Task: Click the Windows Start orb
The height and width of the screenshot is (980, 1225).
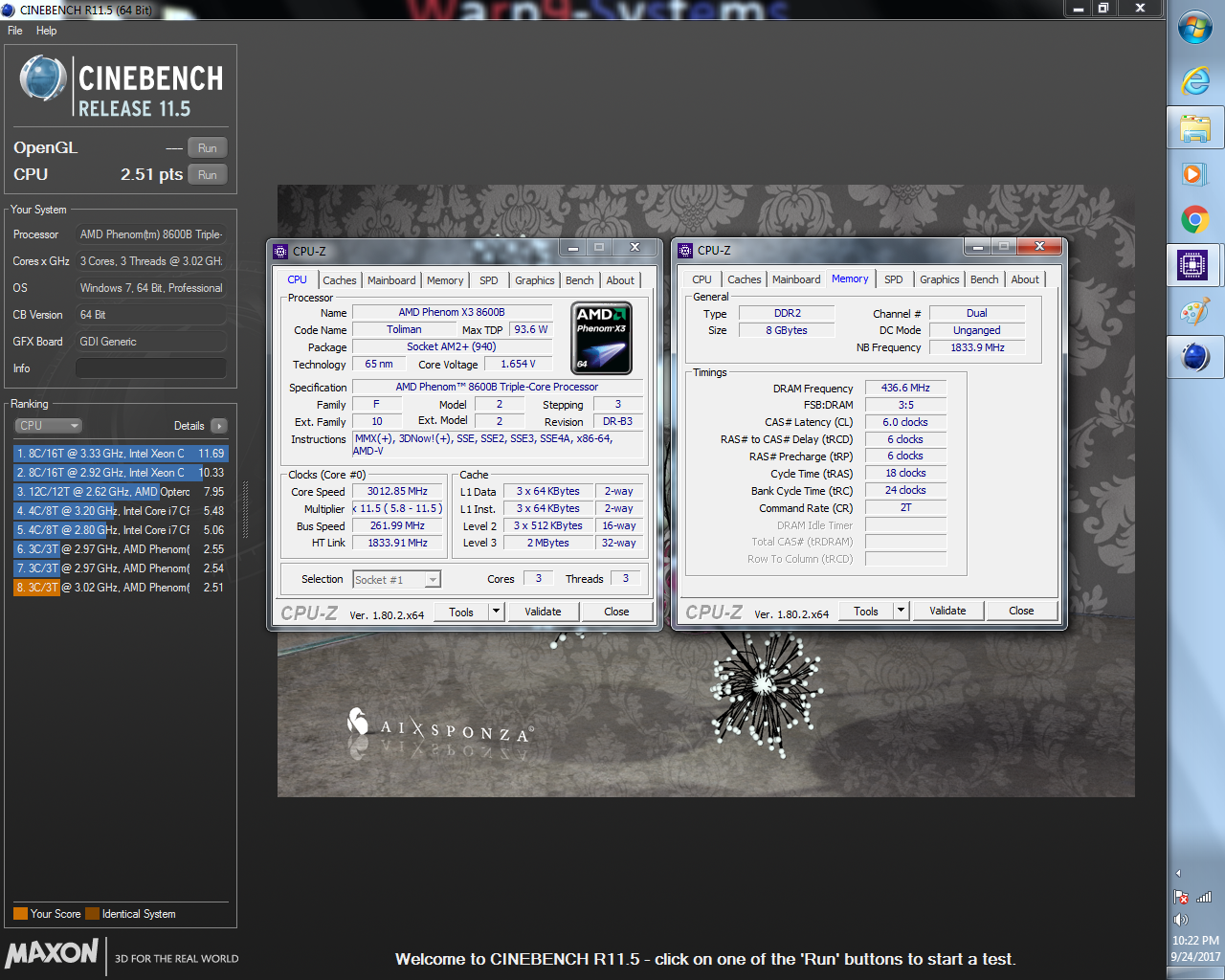Action: pos(1195,28)
